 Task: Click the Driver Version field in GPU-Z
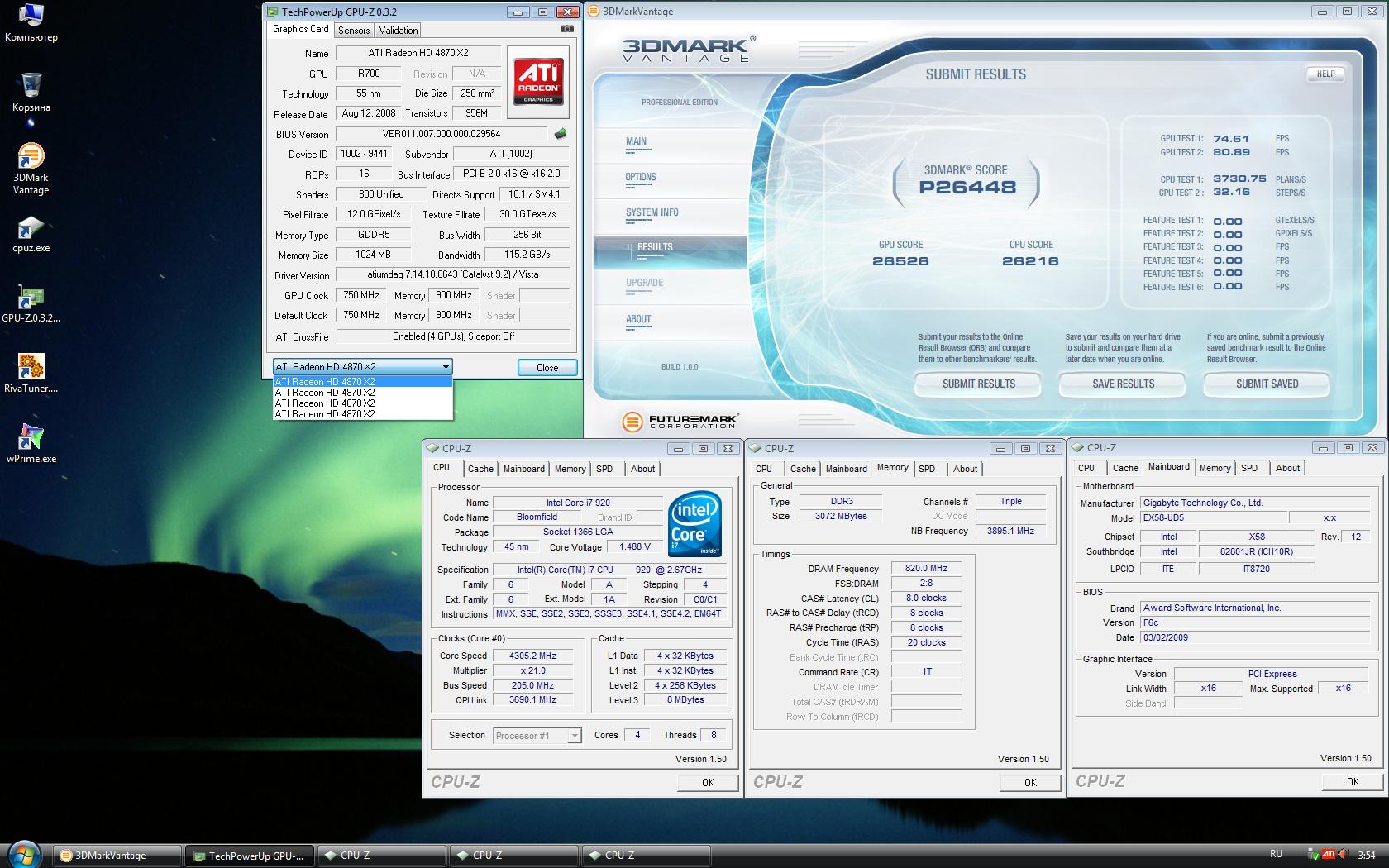(x=452, y=275)
